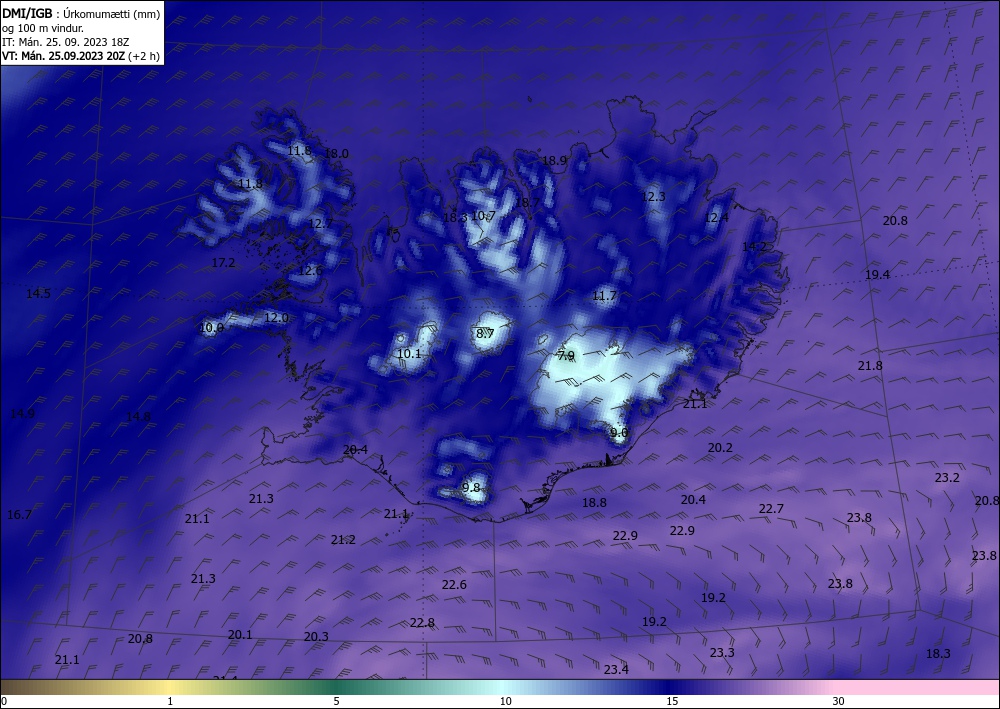Select the 'VT: Mán. 25.09.2023 20Z (+2 h)' line
Viewport: 1000px width, 709px height.
pyautogui.click(x=80, y=56)
